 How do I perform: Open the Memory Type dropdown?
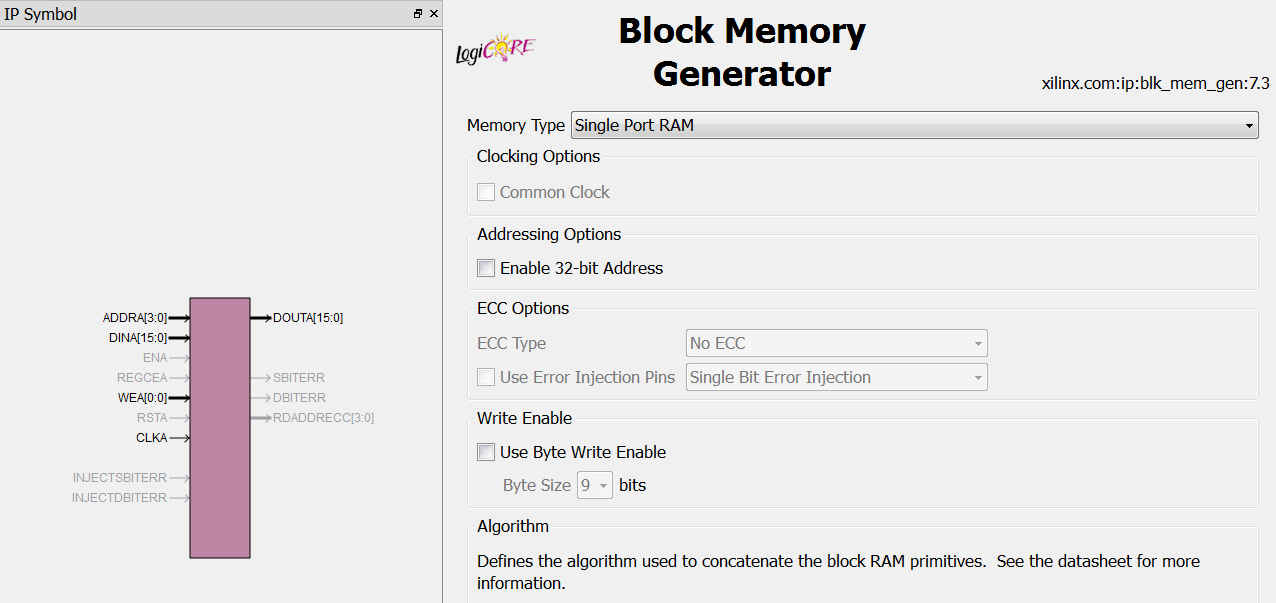[x=914, y=125]
